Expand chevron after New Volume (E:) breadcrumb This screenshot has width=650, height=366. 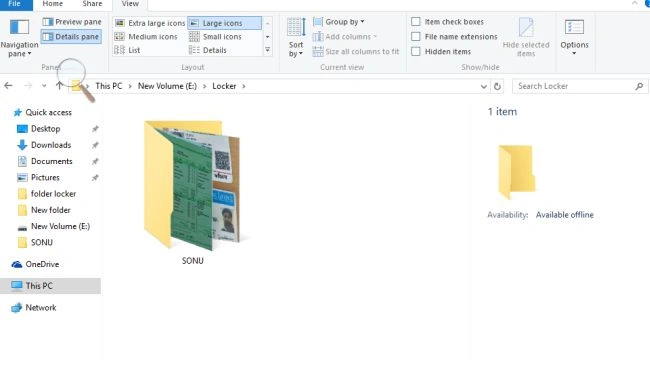click(x=204, y=86)
